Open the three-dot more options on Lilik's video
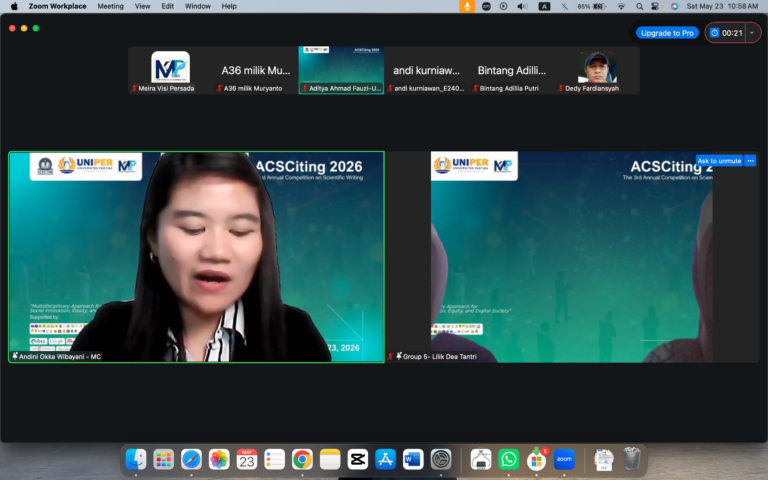Screen dimensions: 768x480 pyautogui.click(x=750, y=161)
